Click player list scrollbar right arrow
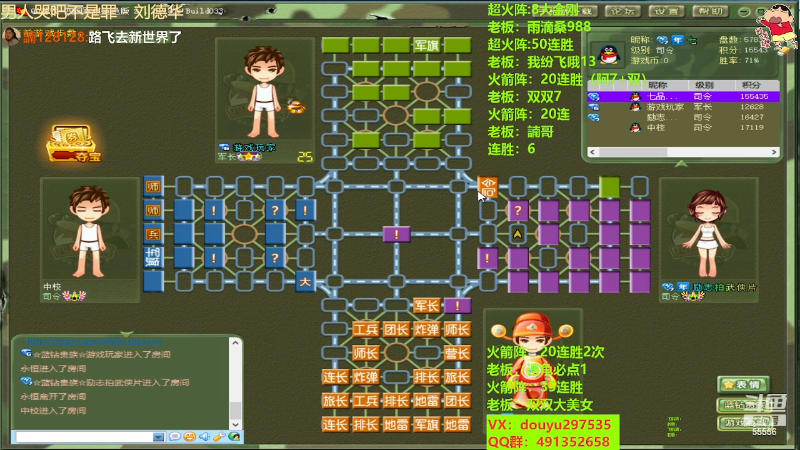 774,152
